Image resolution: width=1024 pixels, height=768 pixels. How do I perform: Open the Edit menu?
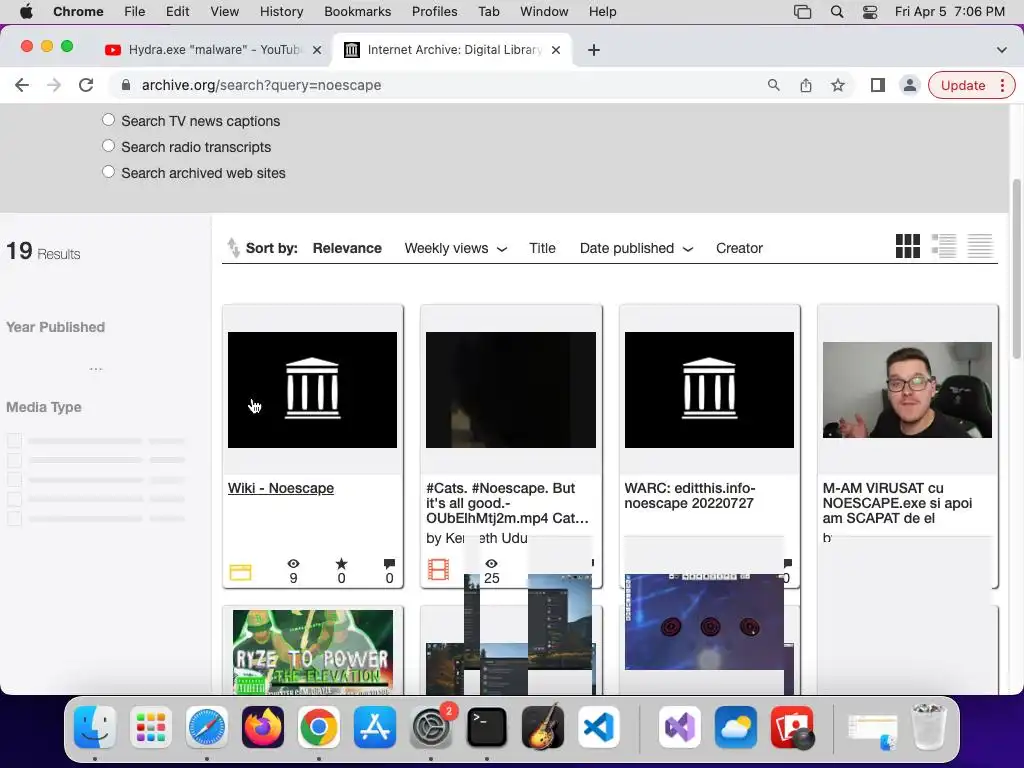(x=177, y=12)
